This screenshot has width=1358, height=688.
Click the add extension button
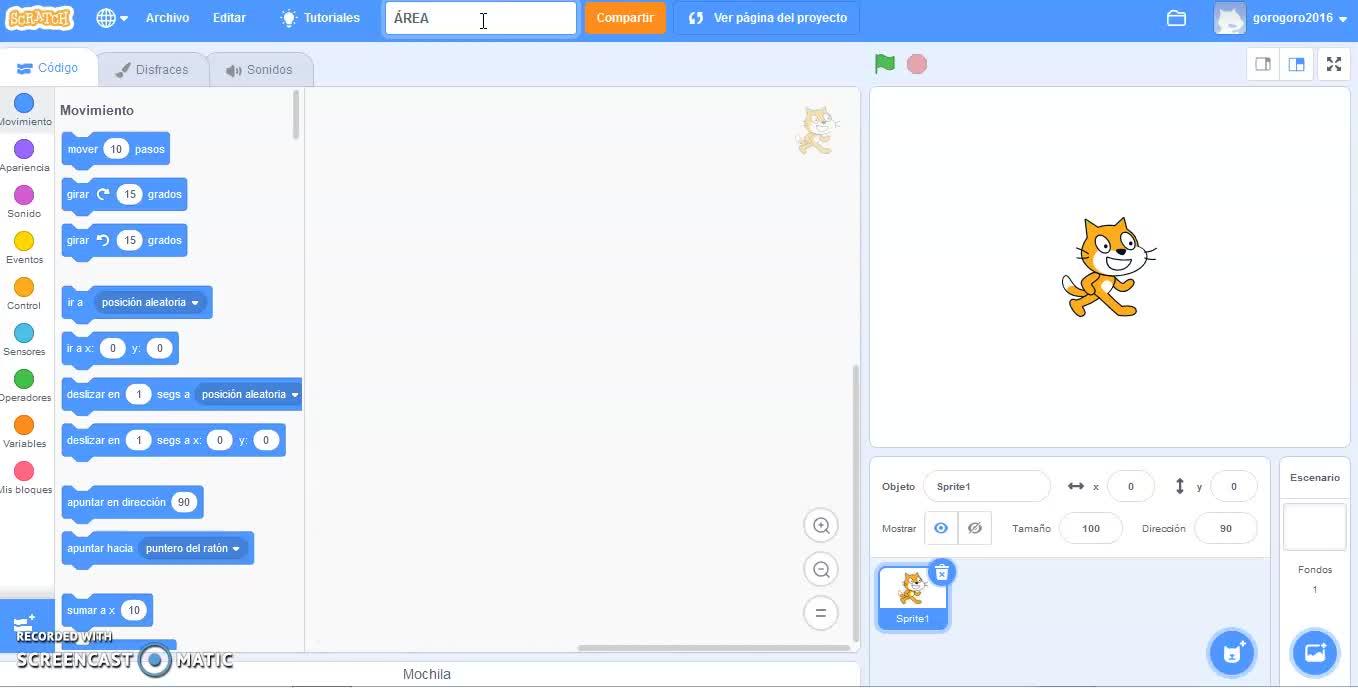point(26,625)
